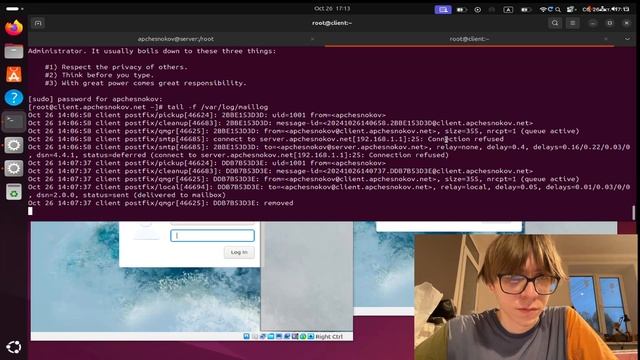Click the magnifier icon in the top bar tray
The width and height of the screenshot is (640, 360).
(558, 9)
